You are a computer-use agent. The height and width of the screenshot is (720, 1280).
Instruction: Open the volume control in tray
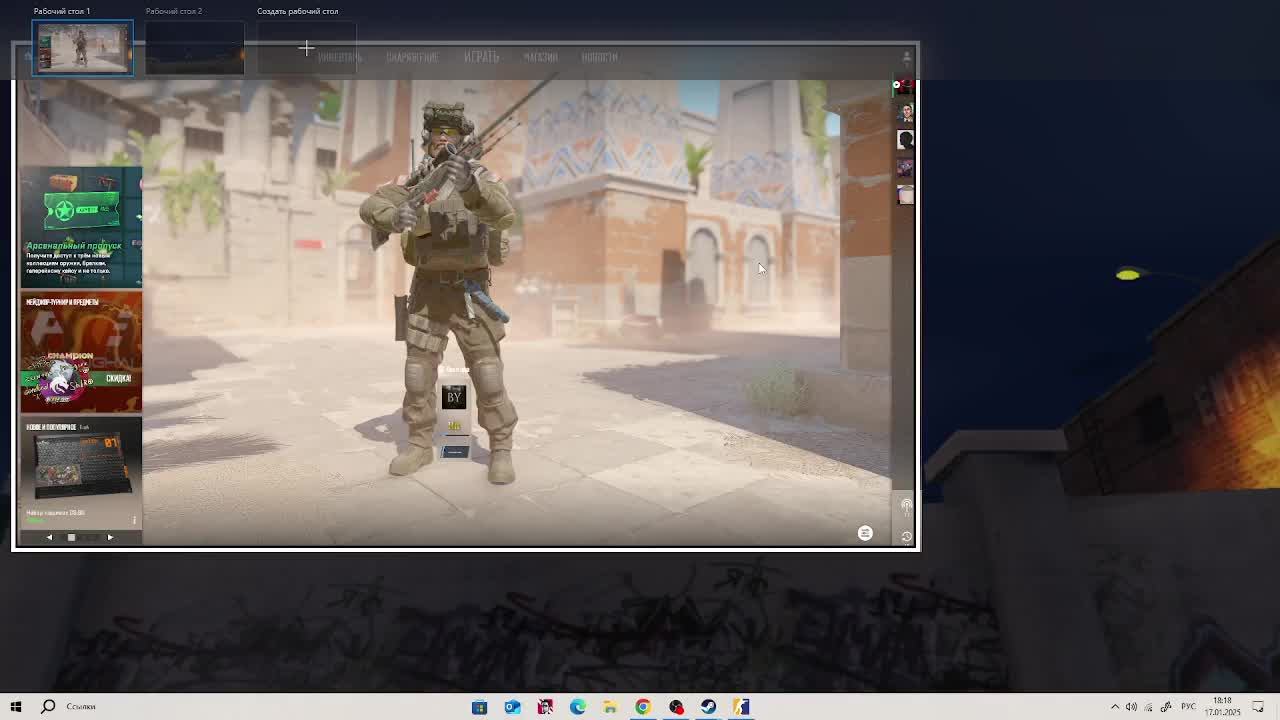[1131, 707]
